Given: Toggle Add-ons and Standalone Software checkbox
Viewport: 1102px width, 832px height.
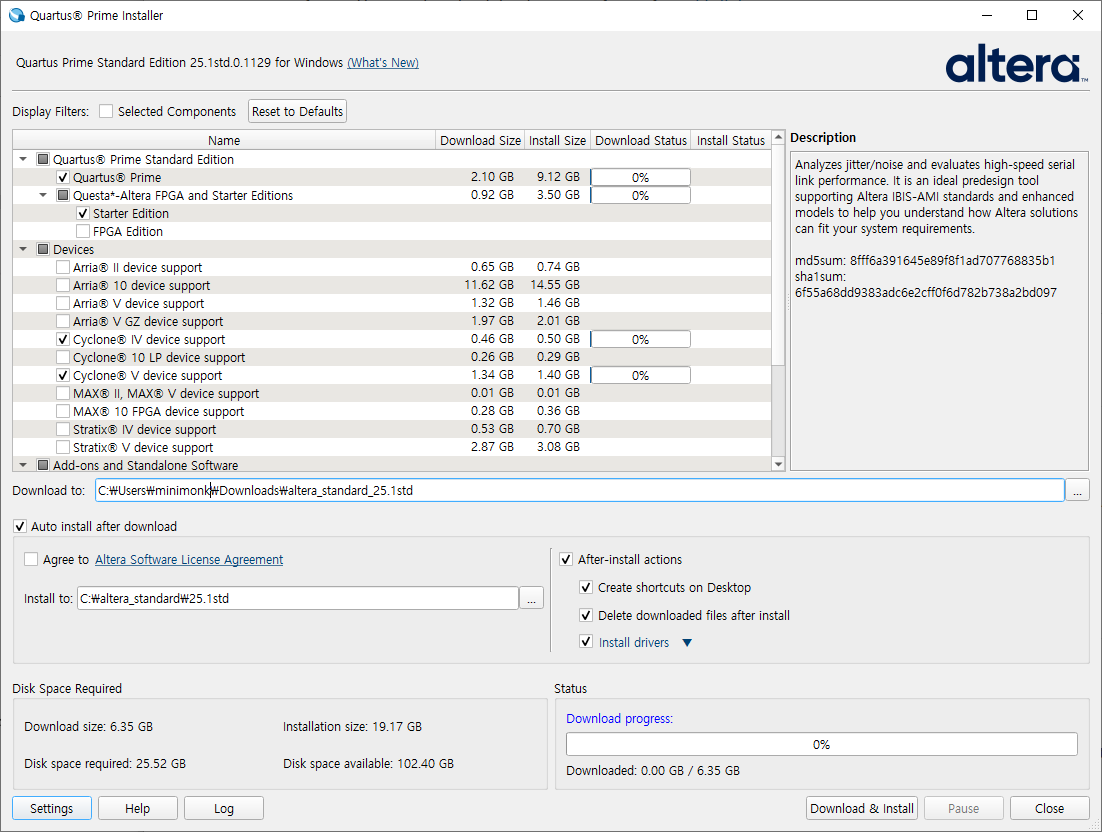Looking at the screenshot, I should click(x=43, y=465).
